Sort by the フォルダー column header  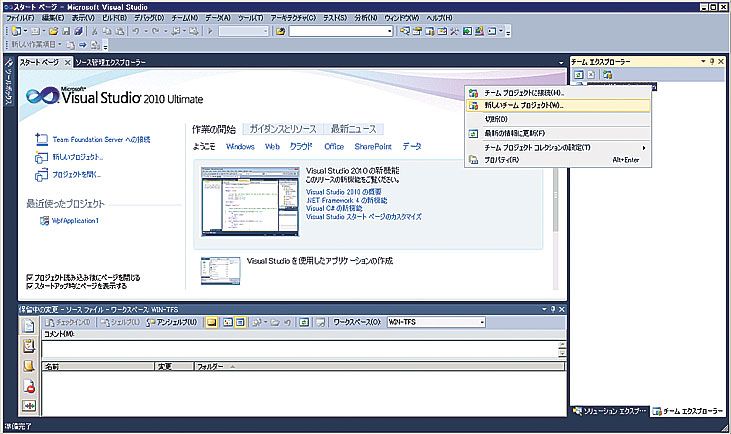coord(379,366)
